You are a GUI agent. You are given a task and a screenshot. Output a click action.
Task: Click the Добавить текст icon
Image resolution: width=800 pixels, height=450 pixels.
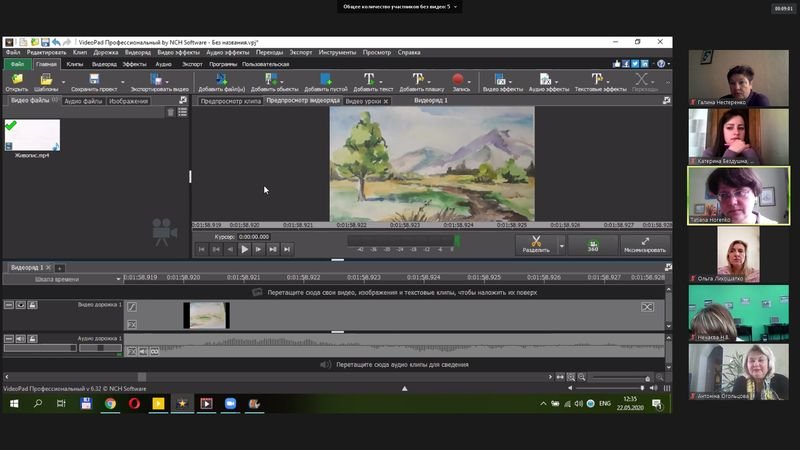tap(368, 80)
